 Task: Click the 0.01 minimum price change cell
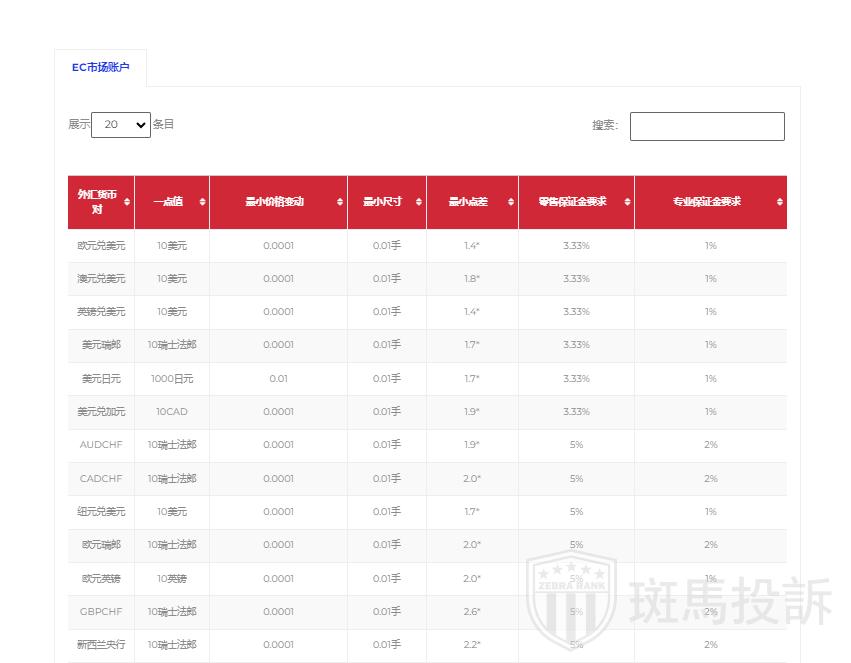(278, 379)
